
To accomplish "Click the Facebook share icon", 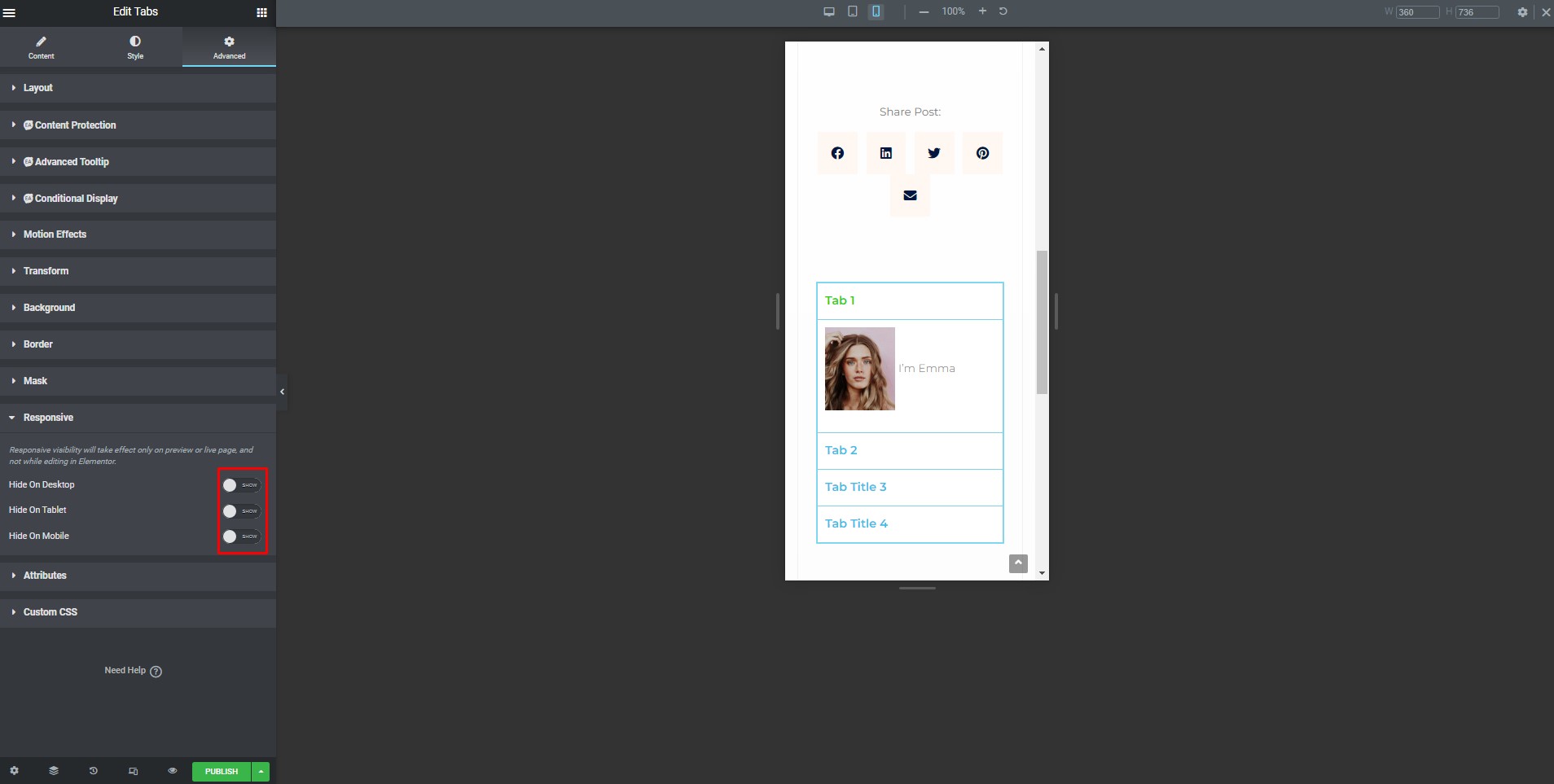I will click(x=837, y=153).
